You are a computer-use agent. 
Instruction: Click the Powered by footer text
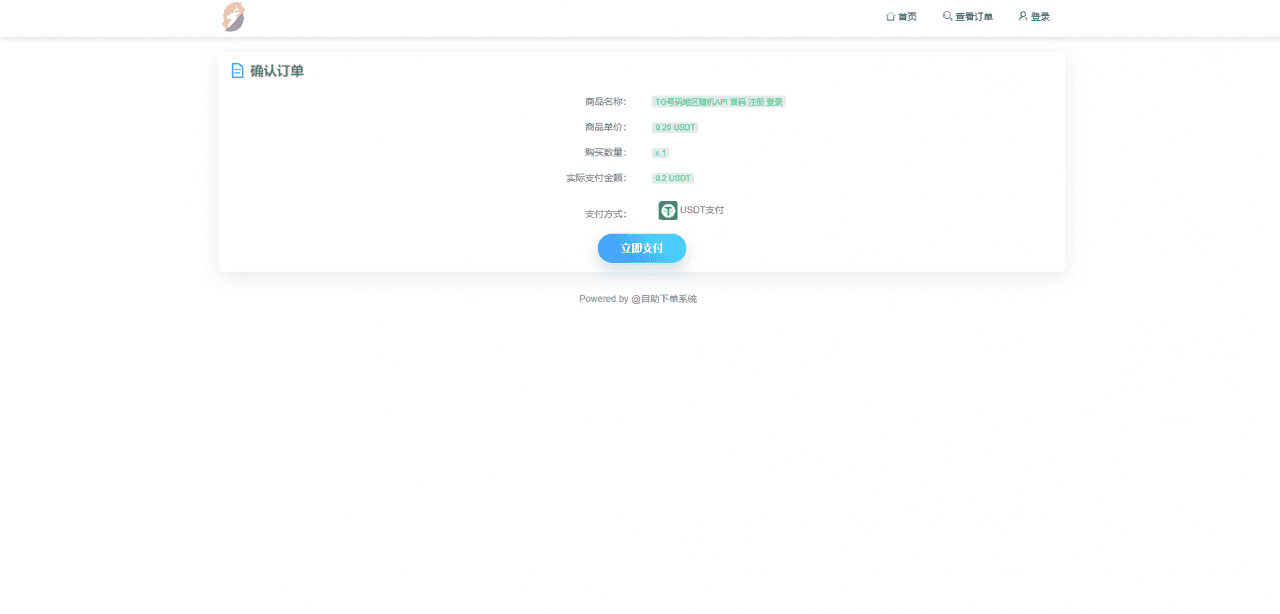[604, 299]
